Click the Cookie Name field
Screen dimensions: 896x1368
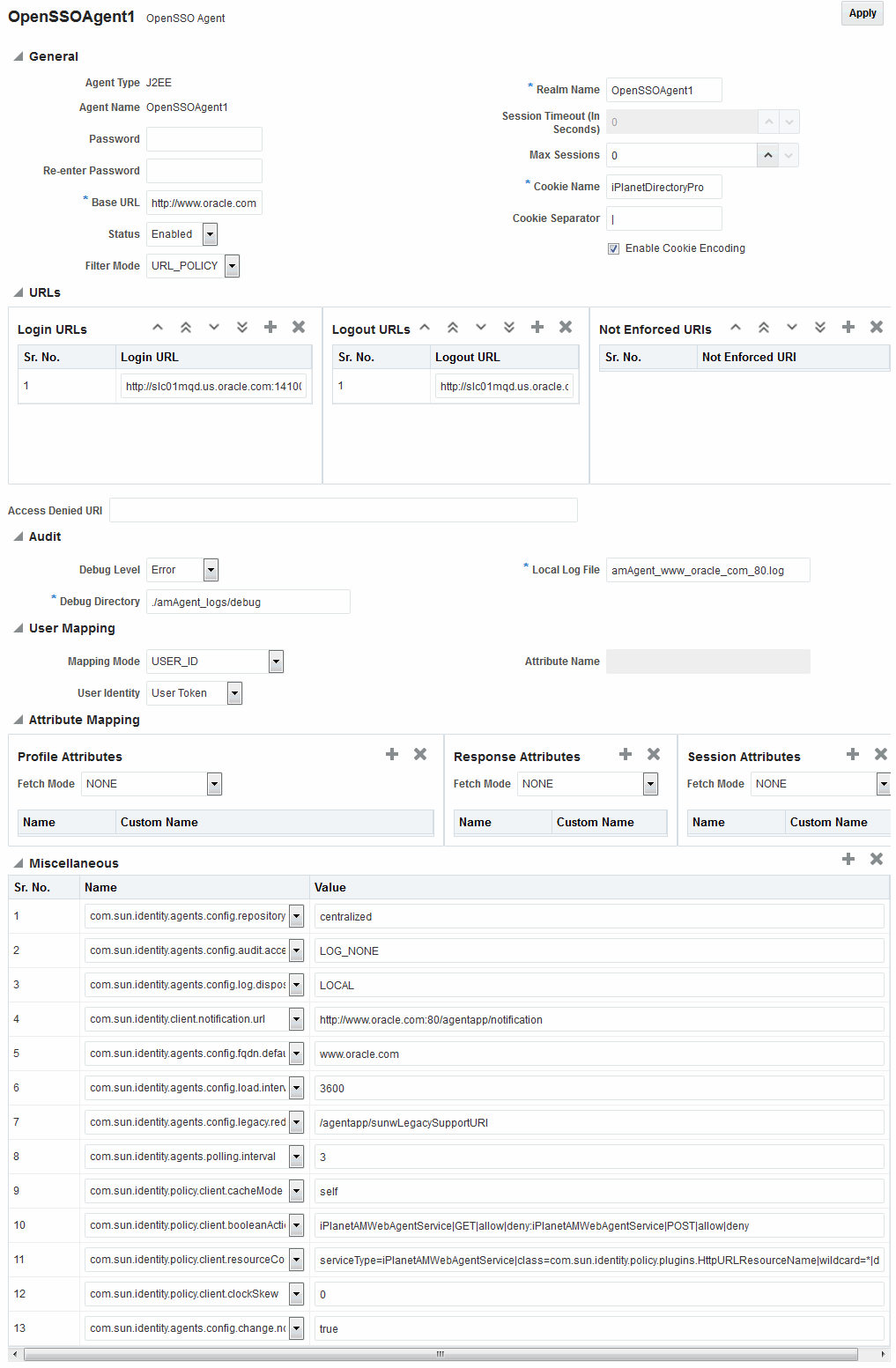(x=664, y=187)
